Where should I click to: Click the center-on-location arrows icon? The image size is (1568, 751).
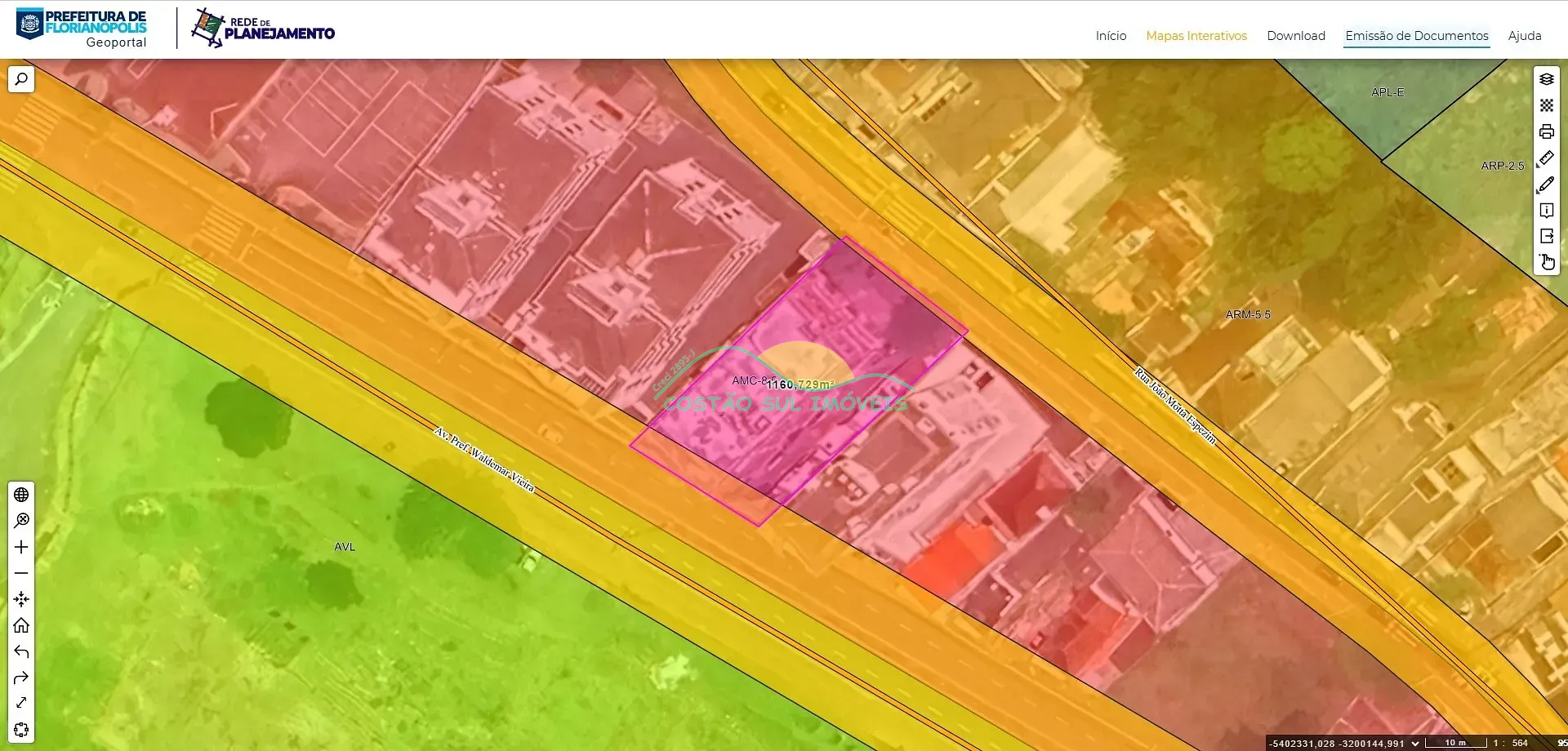pos(21,599)
